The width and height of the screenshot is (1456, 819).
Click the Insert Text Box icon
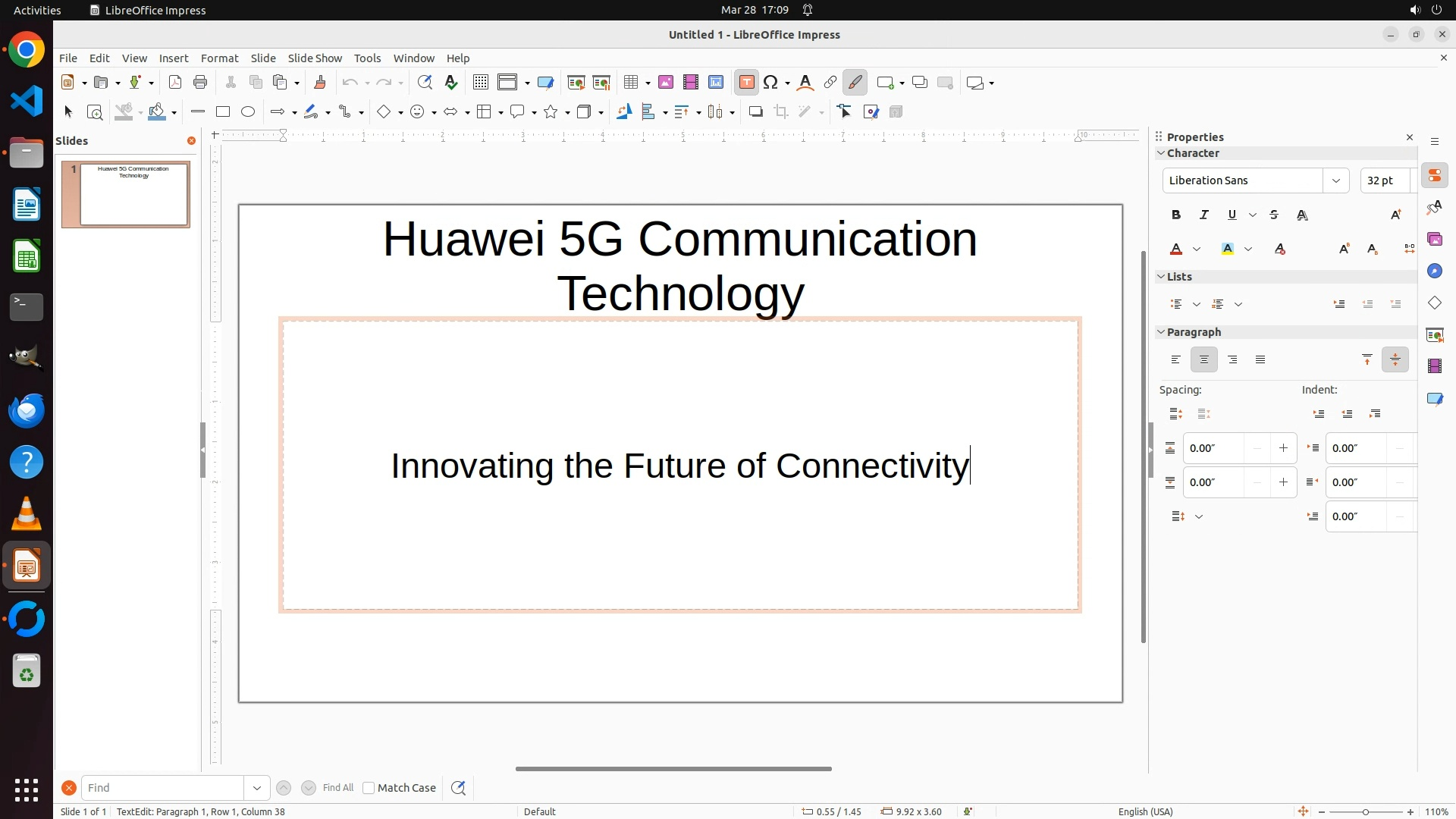746,83
